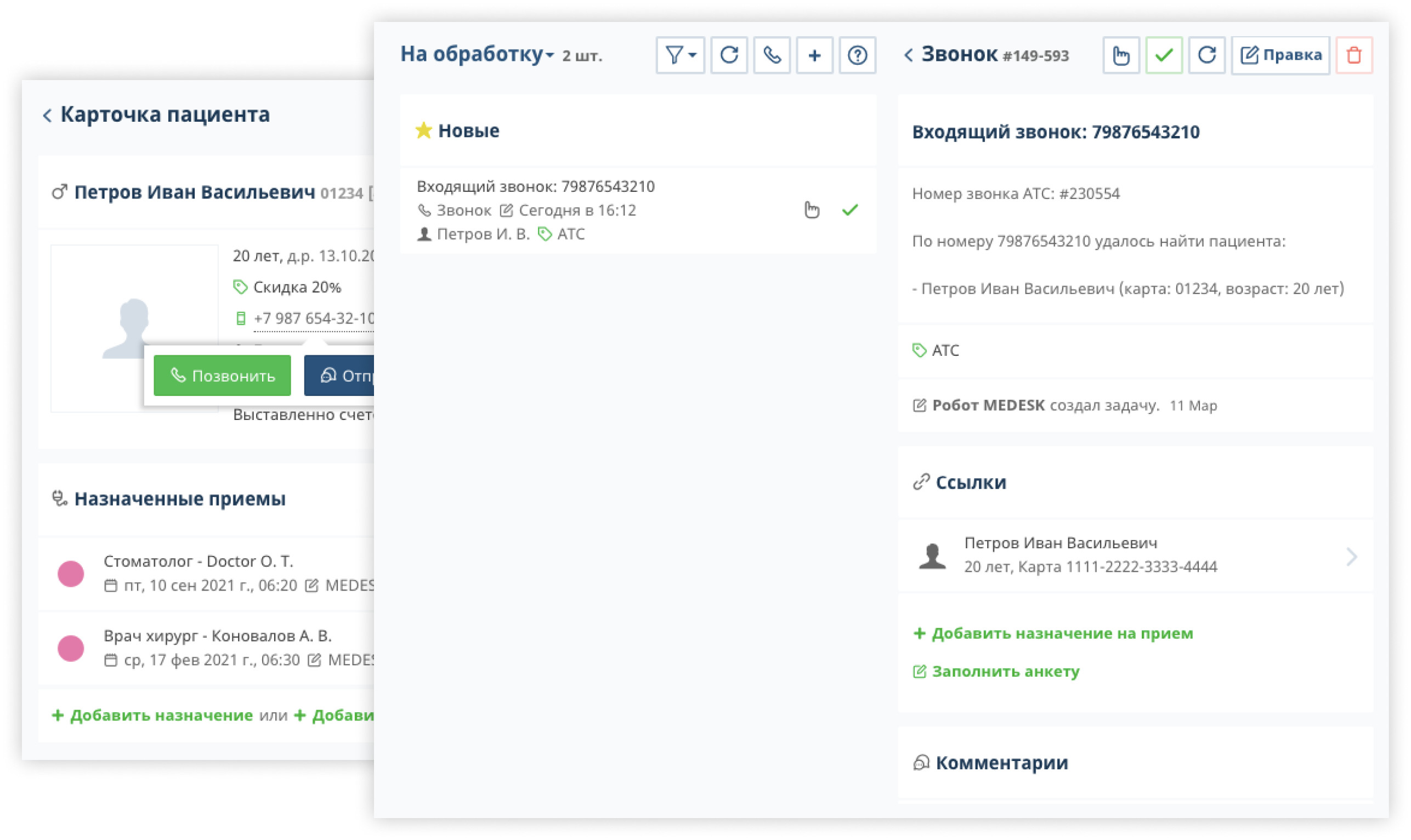The image size is (1411, 840).
Task: Open the filter dropdown in task list toolbar
Action: [680, 55]
